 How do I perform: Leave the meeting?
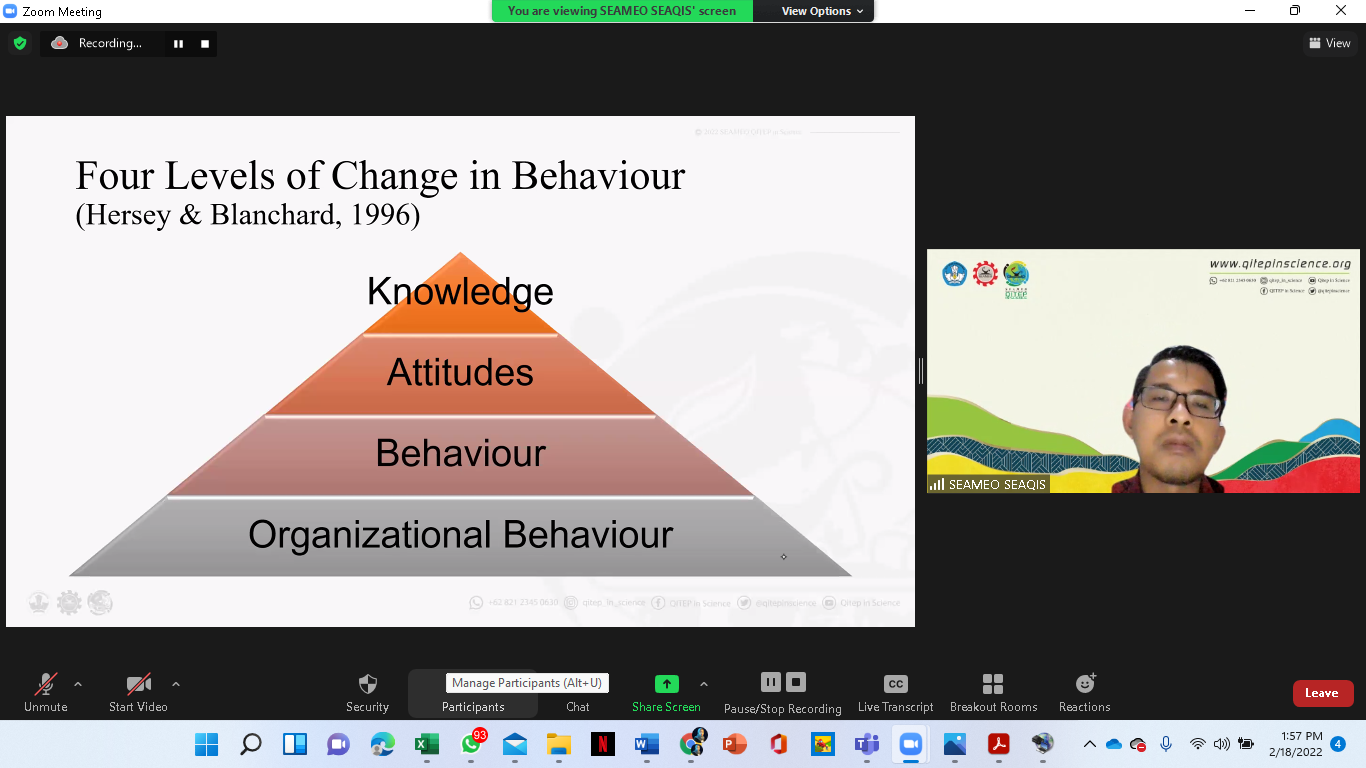(1322, 693)
